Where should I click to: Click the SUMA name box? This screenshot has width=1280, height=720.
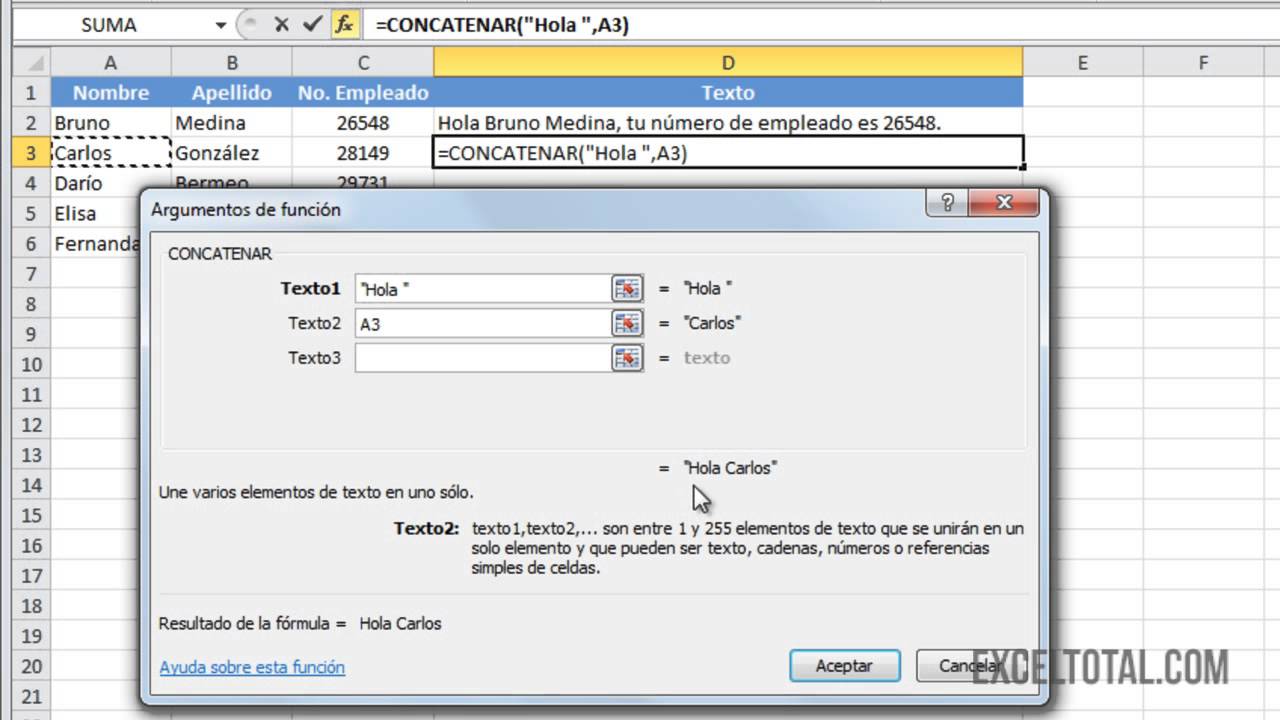pyautogui.click(x=110, y=26)
